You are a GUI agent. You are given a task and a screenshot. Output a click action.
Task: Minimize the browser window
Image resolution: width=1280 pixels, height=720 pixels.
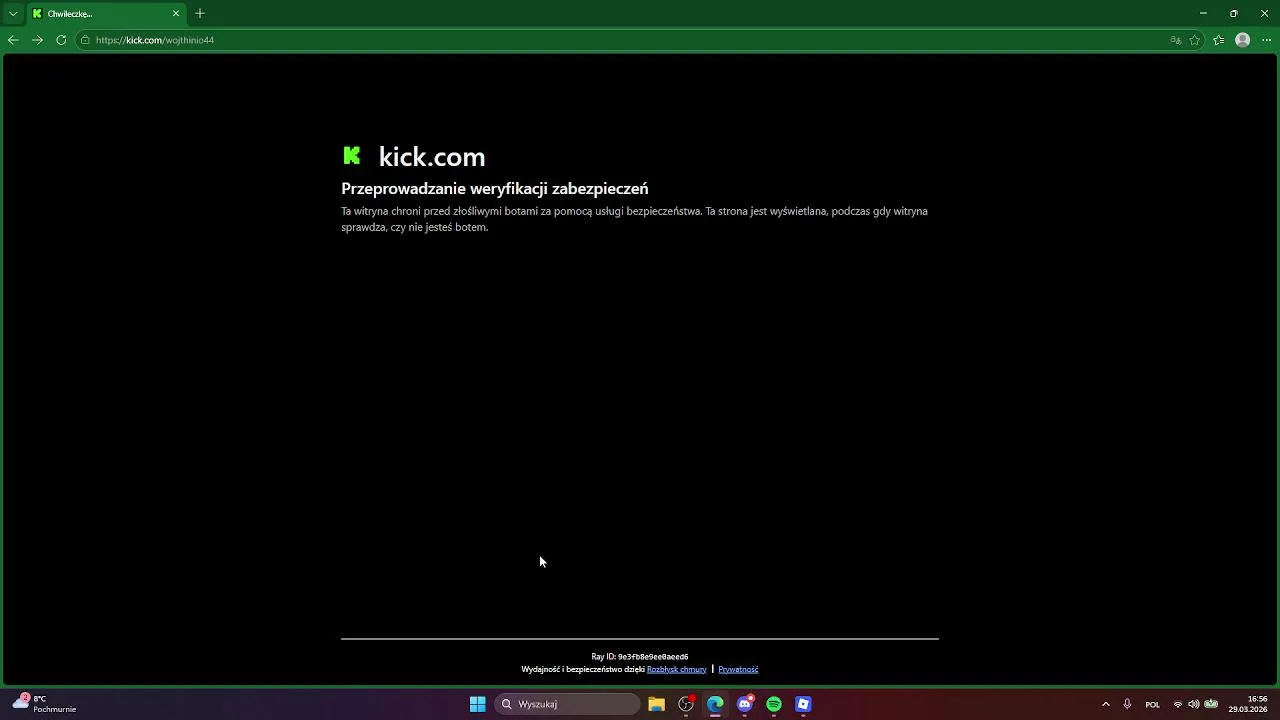pyautogui.click(x=1203, y=14)
